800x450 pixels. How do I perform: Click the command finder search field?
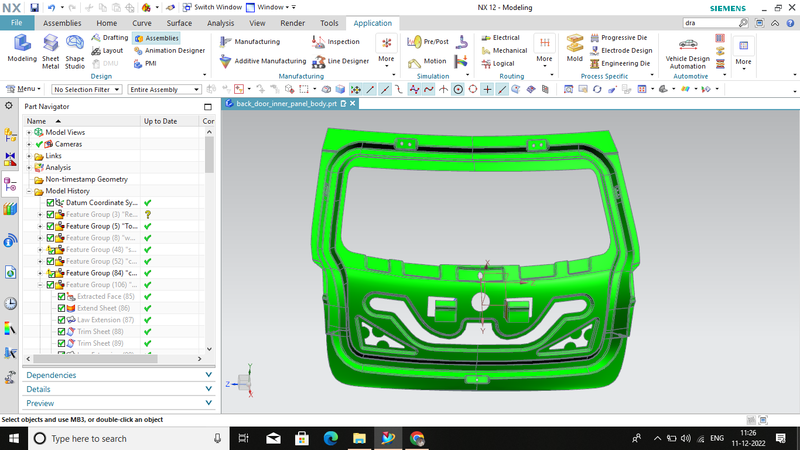coord(710,23)
